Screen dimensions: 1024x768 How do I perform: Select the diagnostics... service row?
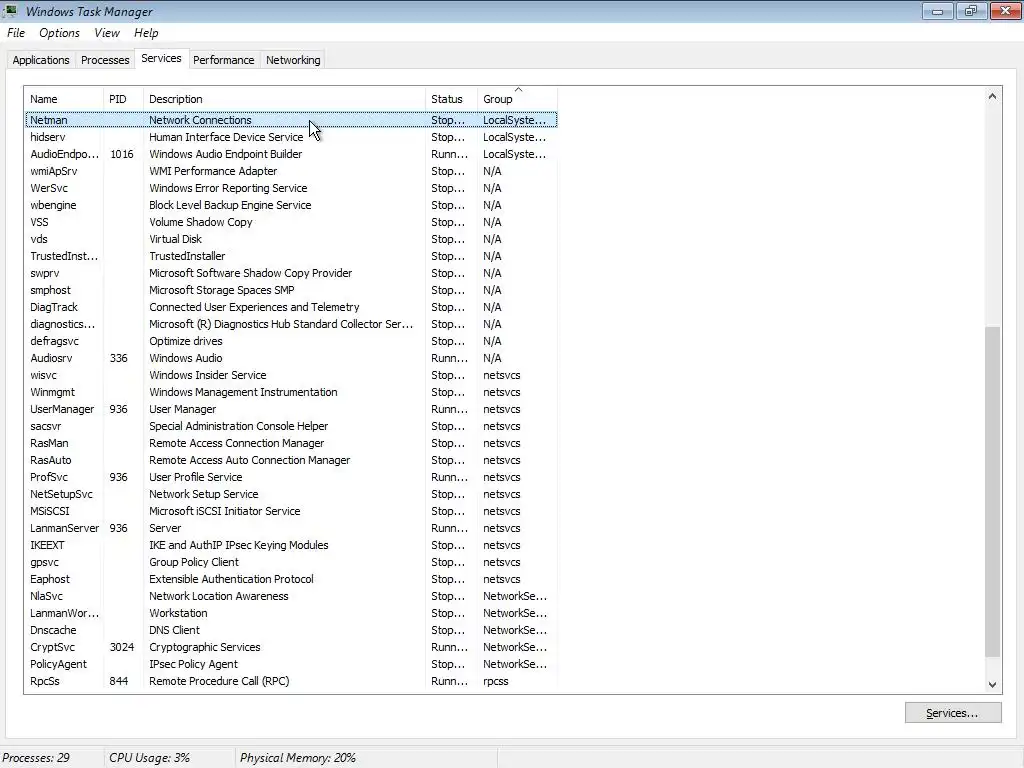(291, 324)
